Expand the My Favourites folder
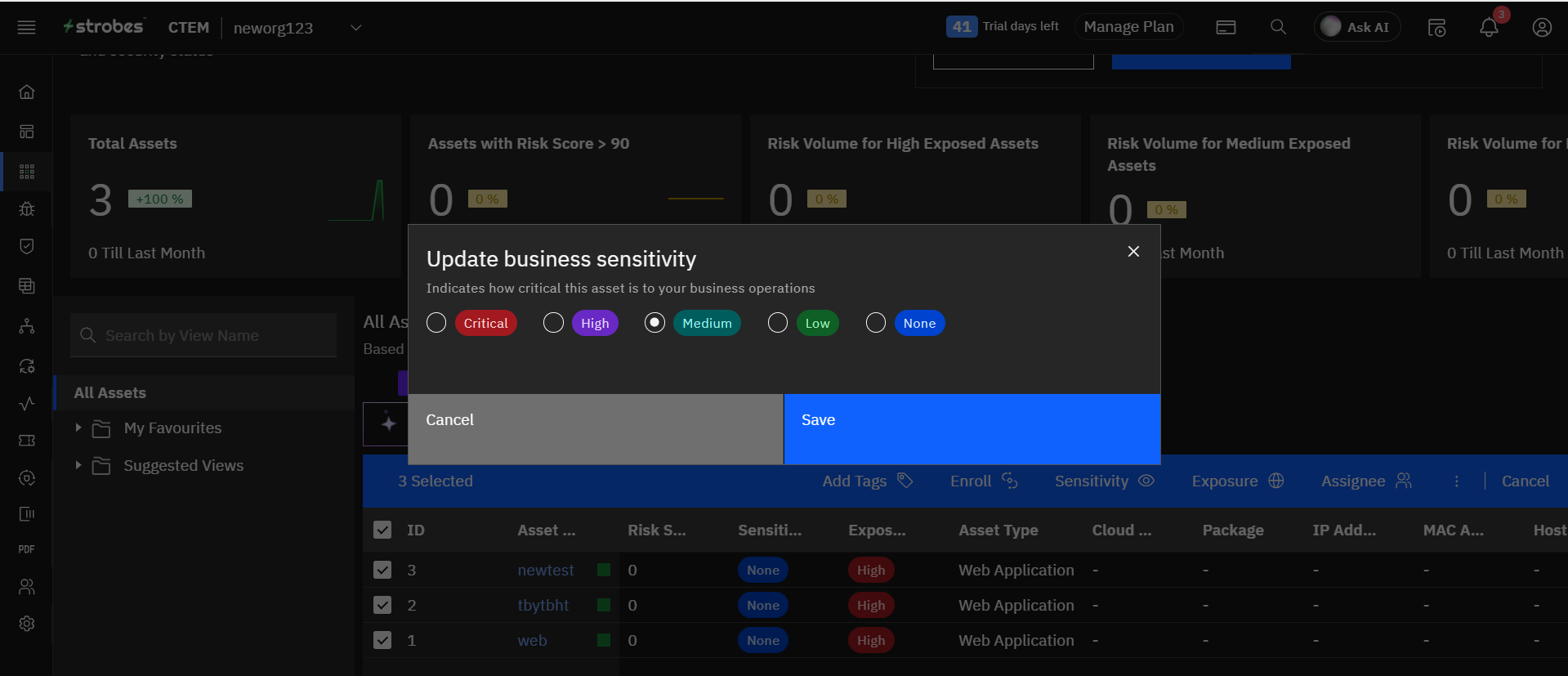Screen dimensions: 1568x676 click(78, 428)
